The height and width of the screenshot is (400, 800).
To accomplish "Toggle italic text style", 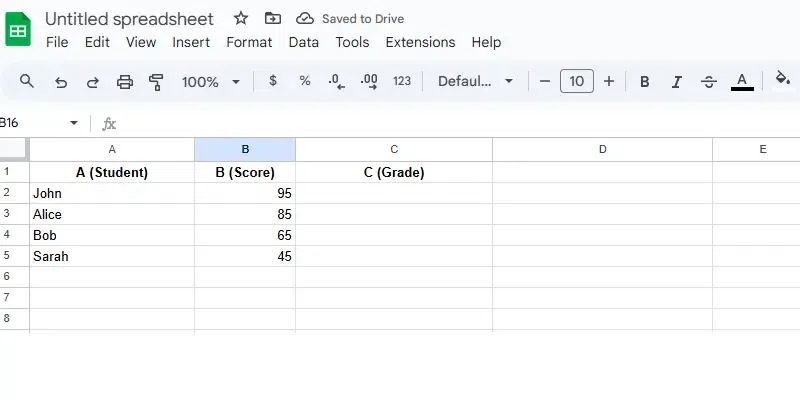I will pos(676,82).
